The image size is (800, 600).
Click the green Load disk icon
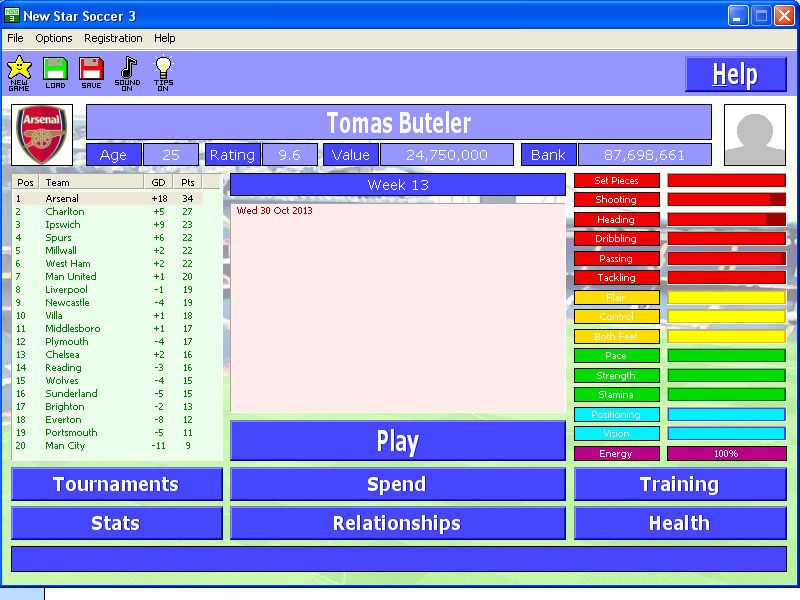[x=55, y=71]
